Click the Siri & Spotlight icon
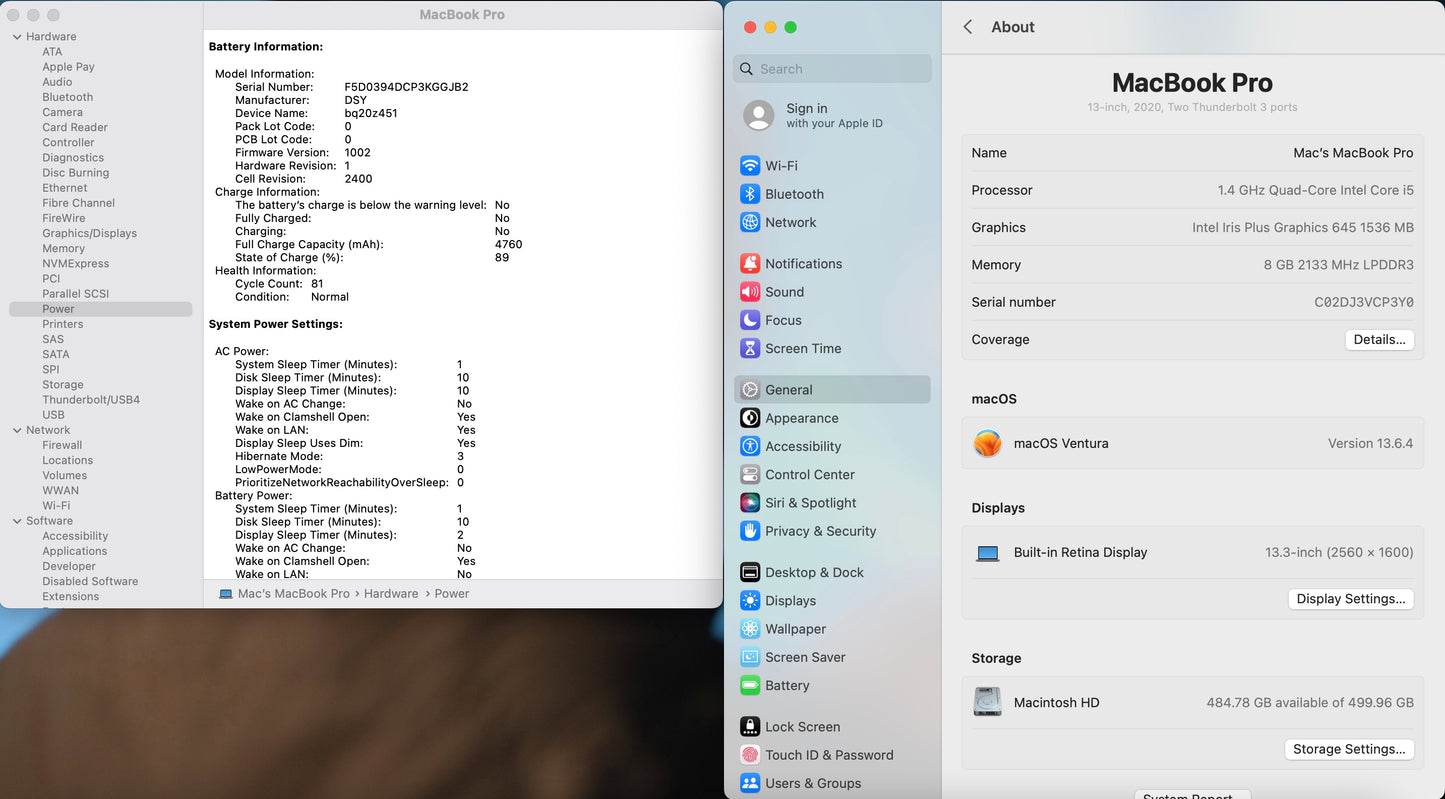Image resolution: width=1445 pixels, height=799 pixels. click(750, 503)
